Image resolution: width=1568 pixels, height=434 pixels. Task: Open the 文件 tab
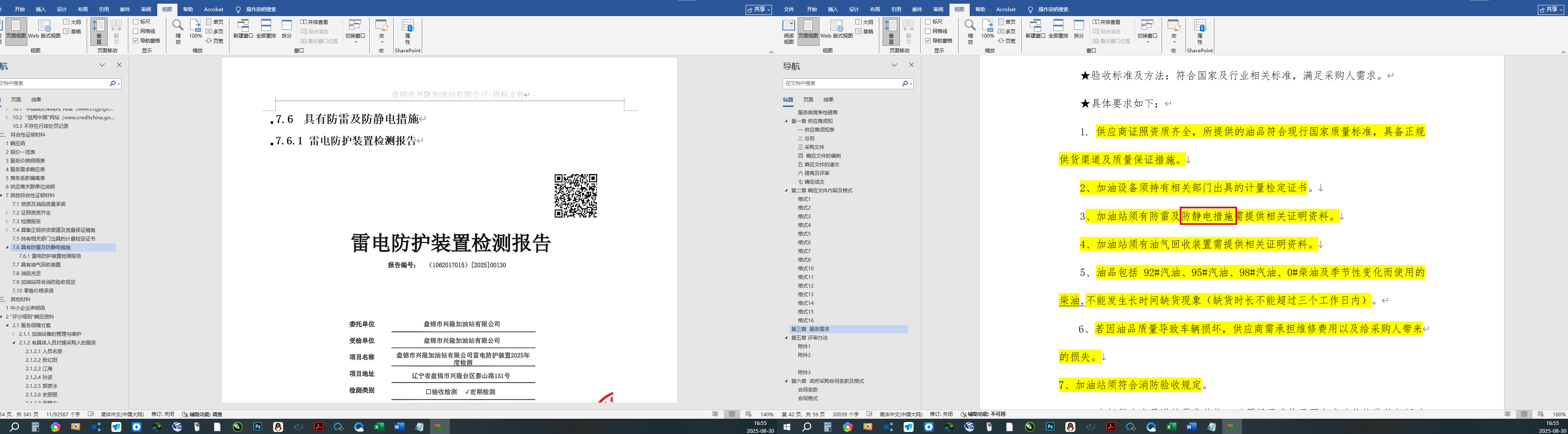tap(789, 9)
